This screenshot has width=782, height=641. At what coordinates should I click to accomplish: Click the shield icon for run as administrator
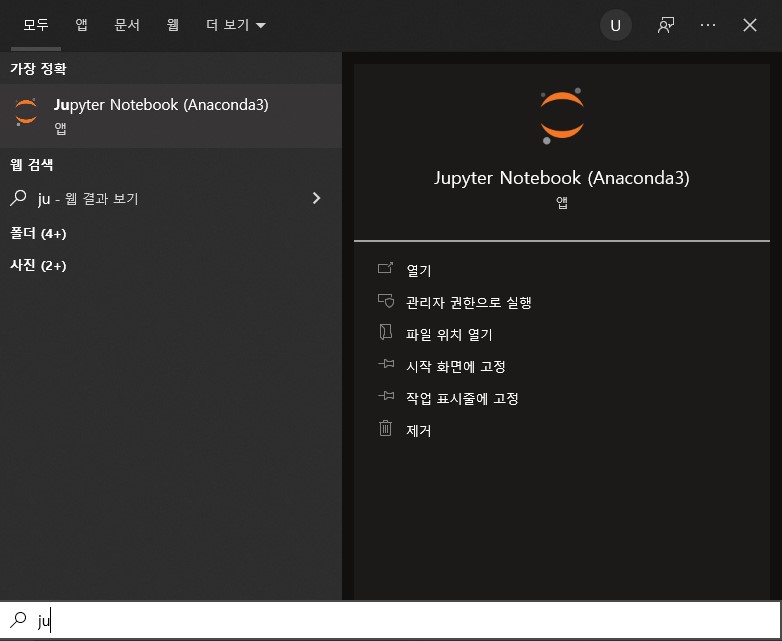pos(386,301)
